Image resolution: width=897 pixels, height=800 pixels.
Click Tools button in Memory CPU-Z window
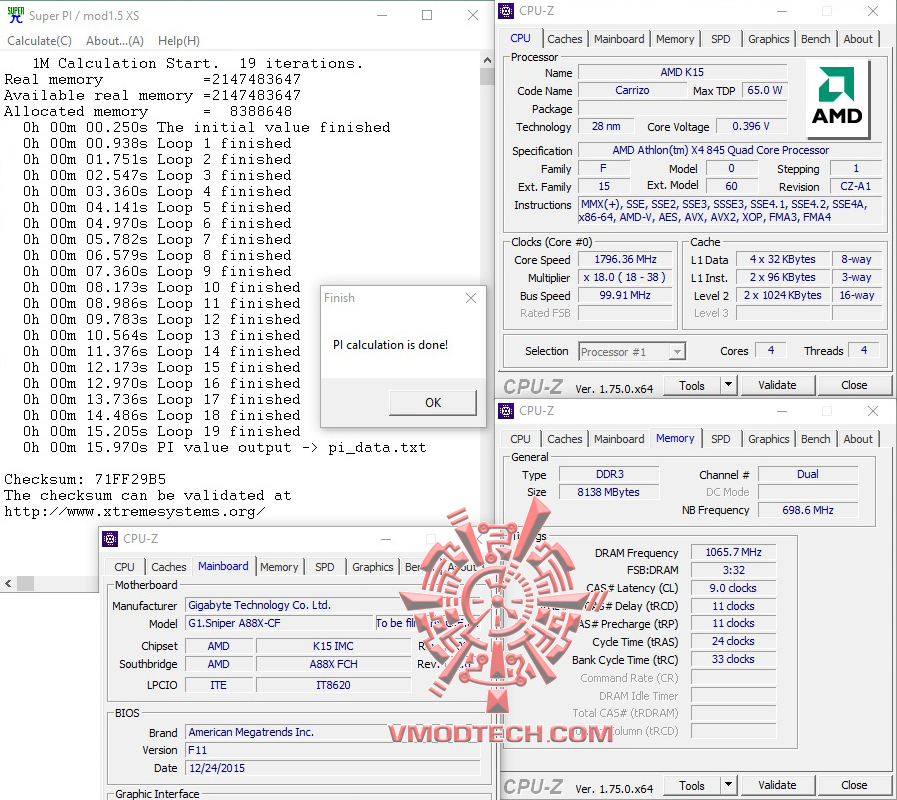pyautogui.click(x=692, y=786)
